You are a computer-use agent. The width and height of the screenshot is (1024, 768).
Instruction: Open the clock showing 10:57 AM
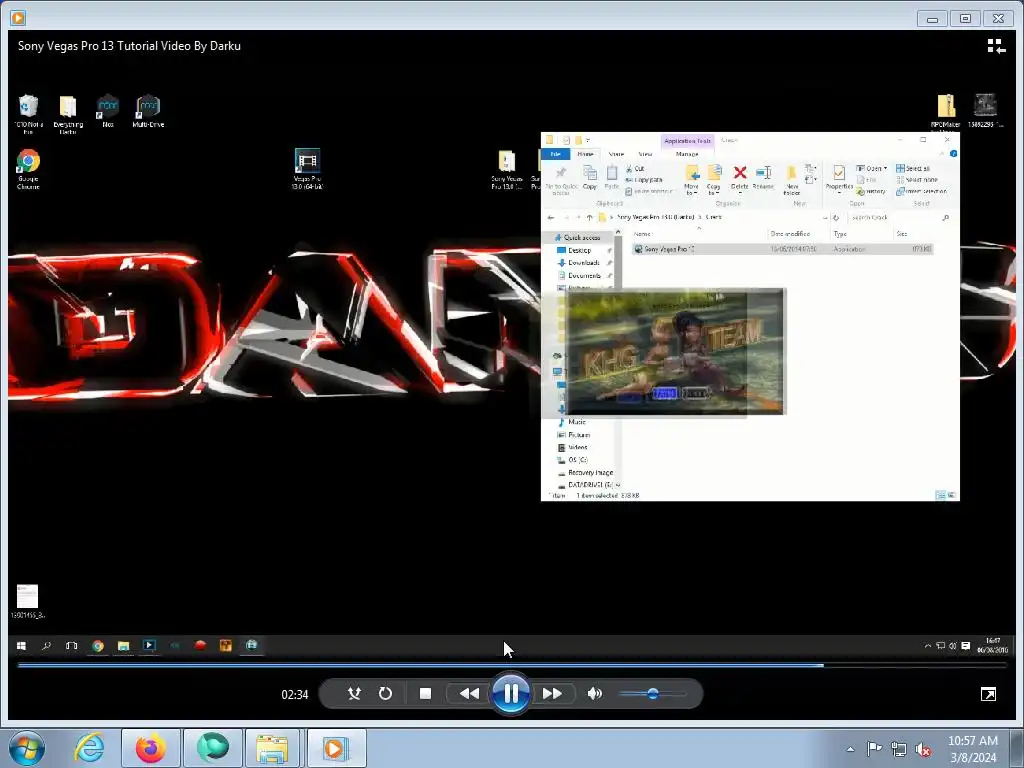(x=972, y=749)
